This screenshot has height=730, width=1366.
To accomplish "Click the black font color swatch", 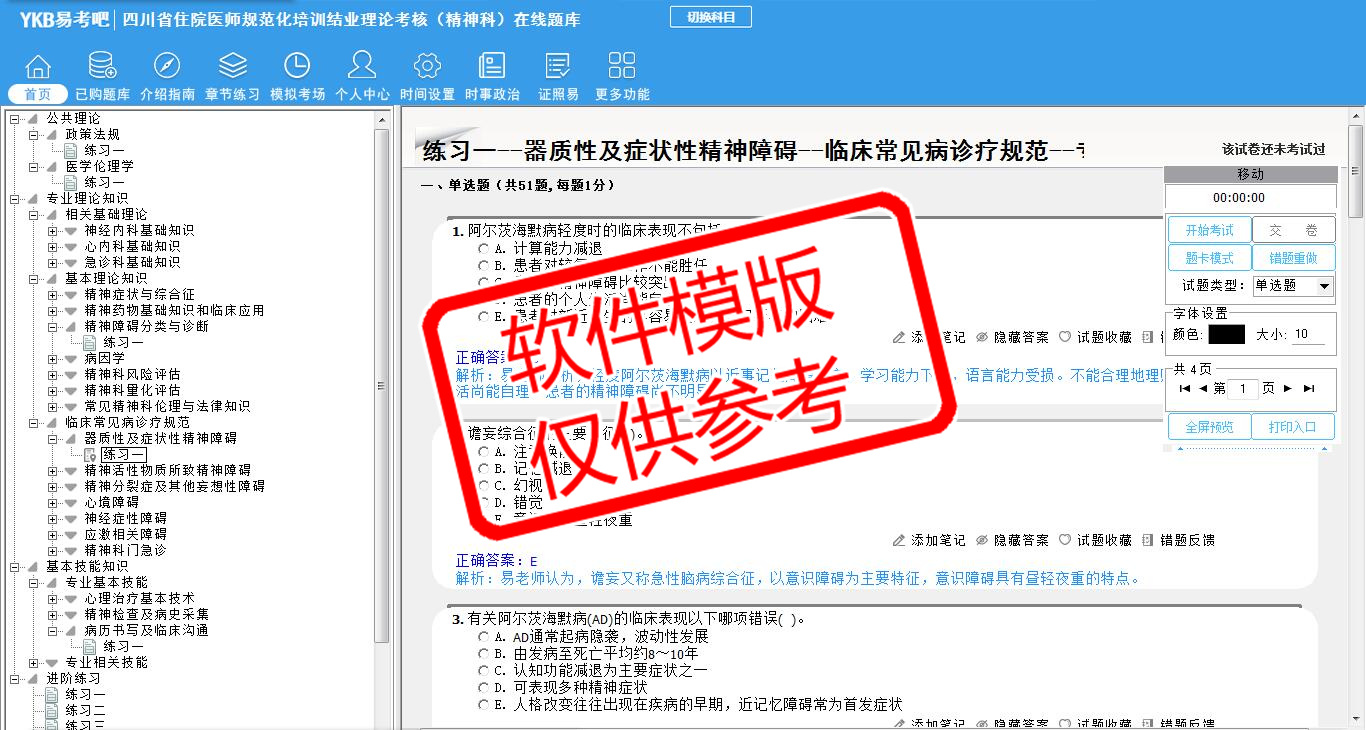I will pos(1226,335).
